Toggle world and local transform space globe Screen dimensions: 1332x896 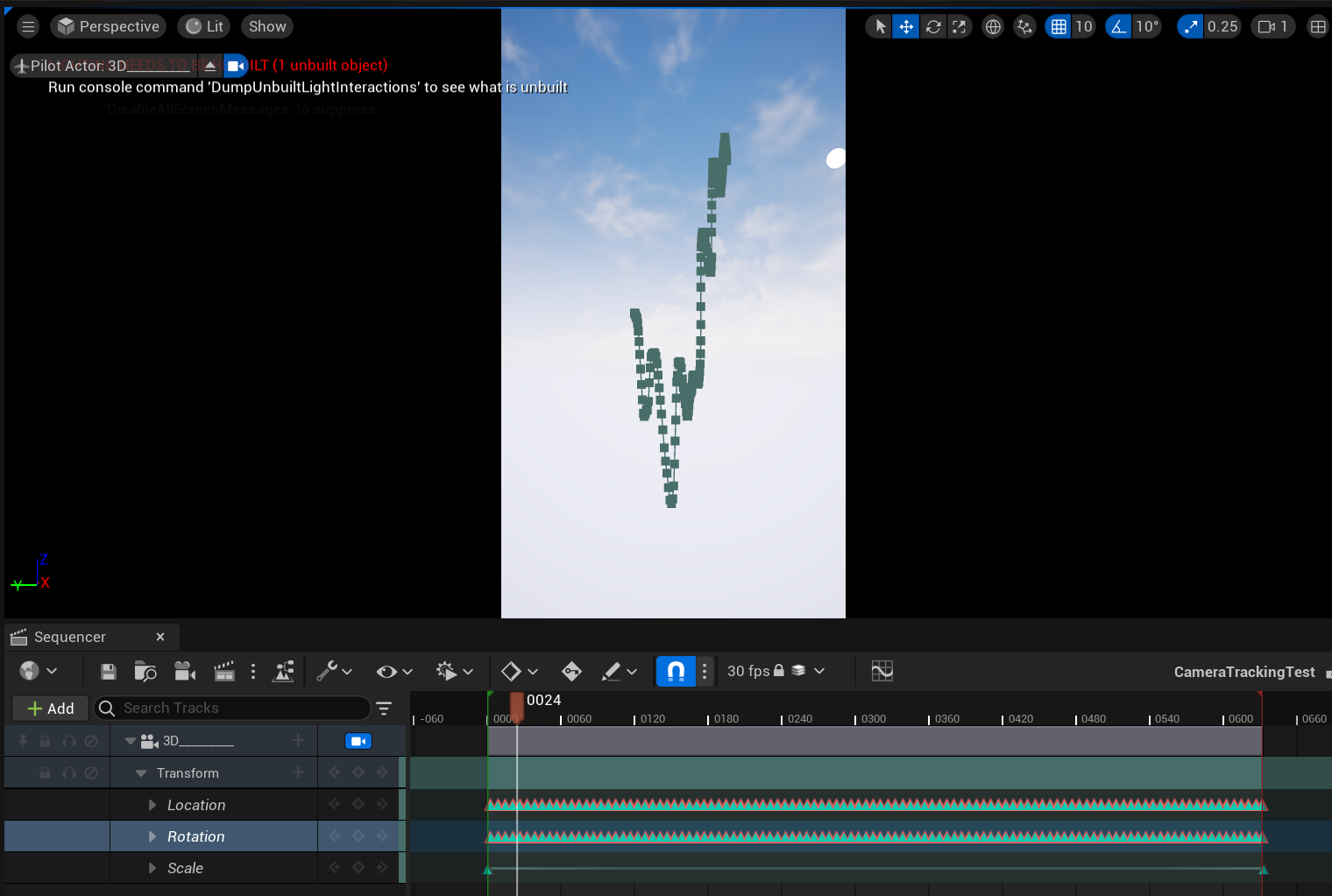coord(993,26)
